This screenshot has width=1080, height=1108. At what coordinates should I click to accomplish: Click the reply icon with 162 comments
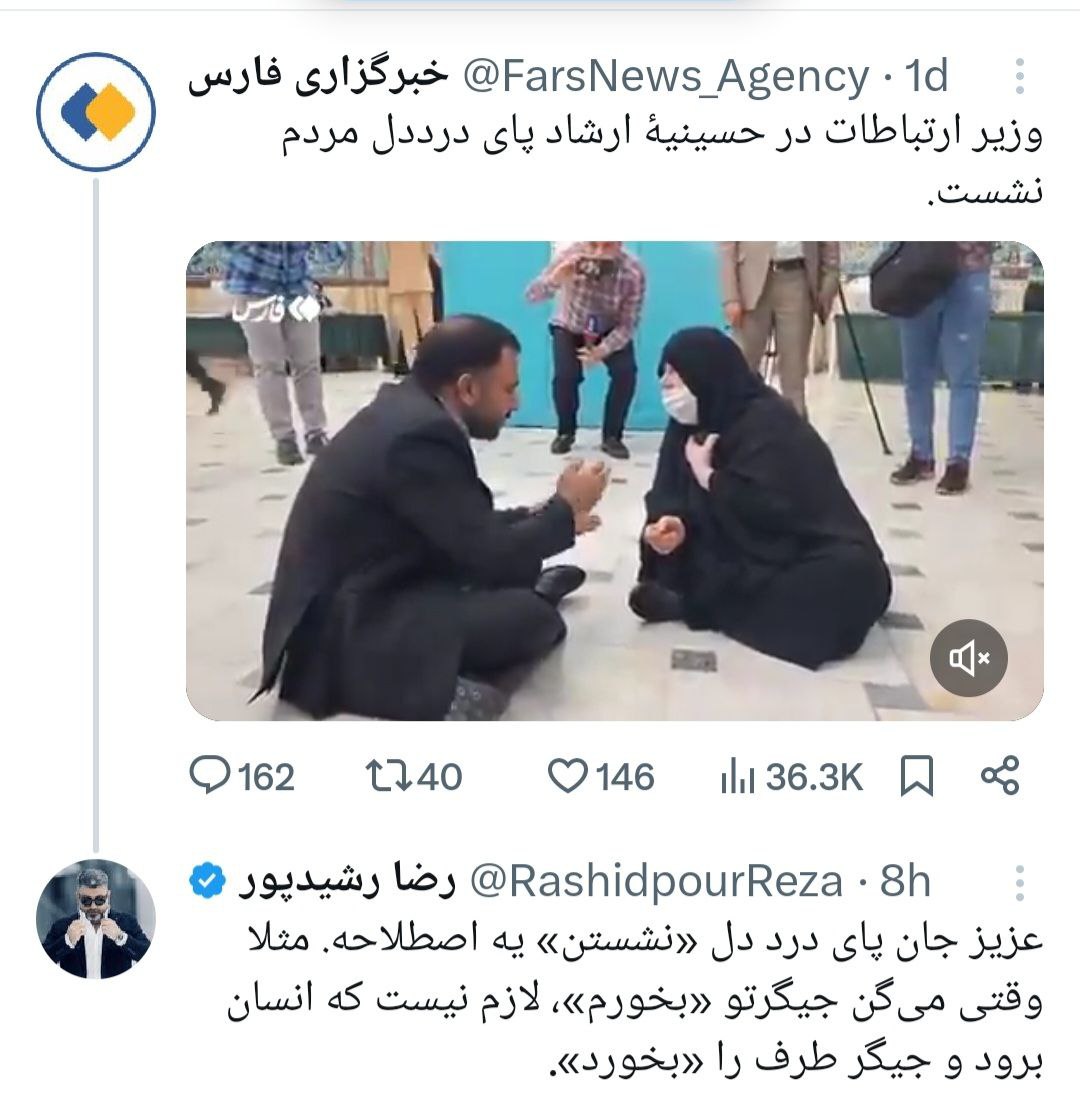[x=210, y=776]
